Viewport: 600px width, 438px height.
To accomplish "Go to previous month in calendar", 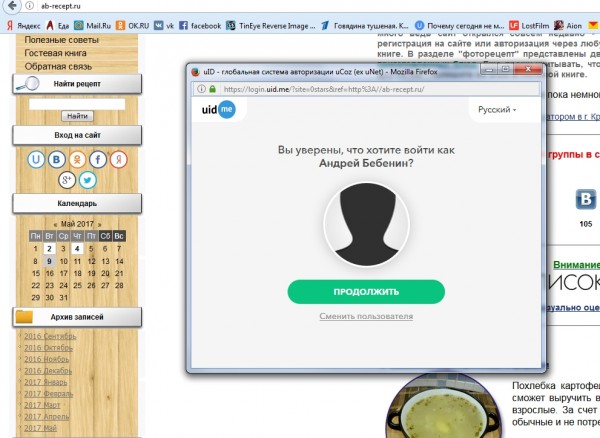I will click(x=55, y=224).
